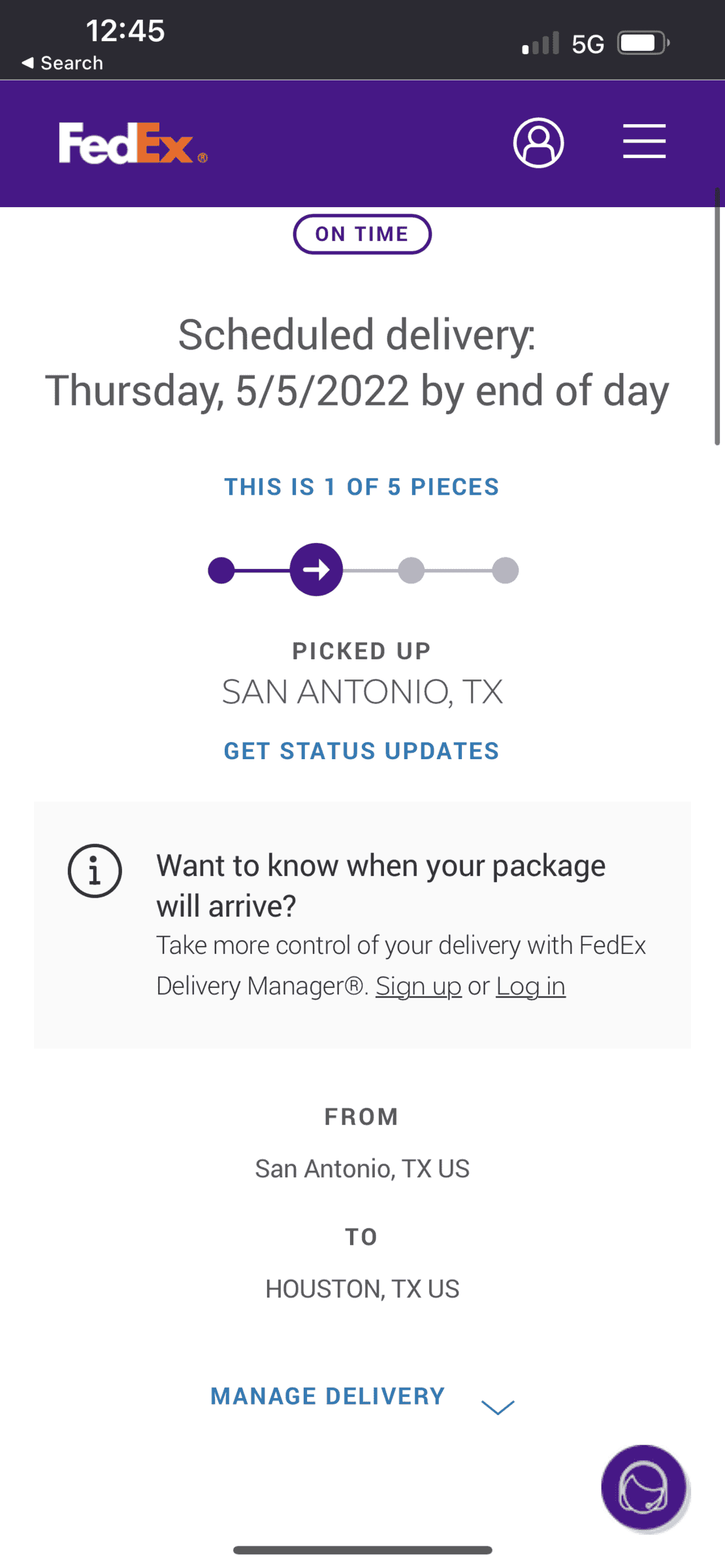Tap the in-transit arrow progress icon
Viewport: 725px width, 1568px height.
click(316, 570)
